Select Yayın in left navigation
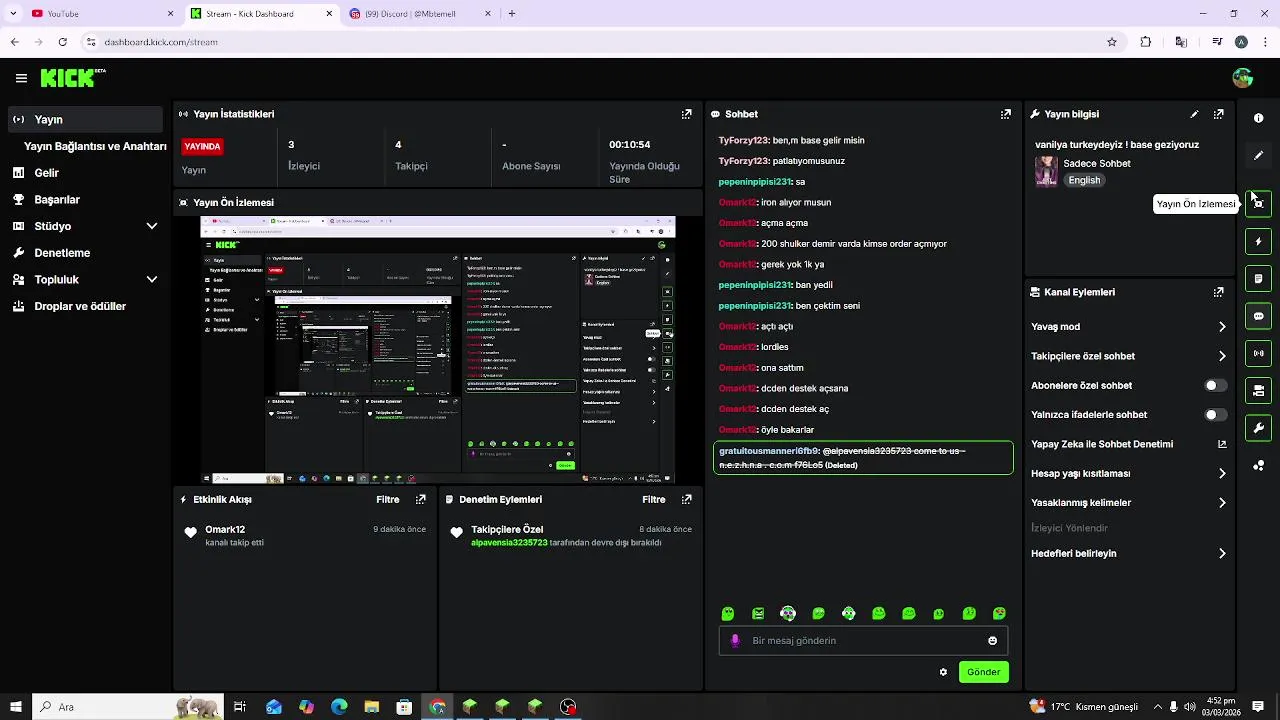The height and width of the screenshot is (720, 1280). pyautogui.click(x=85, y=119)
